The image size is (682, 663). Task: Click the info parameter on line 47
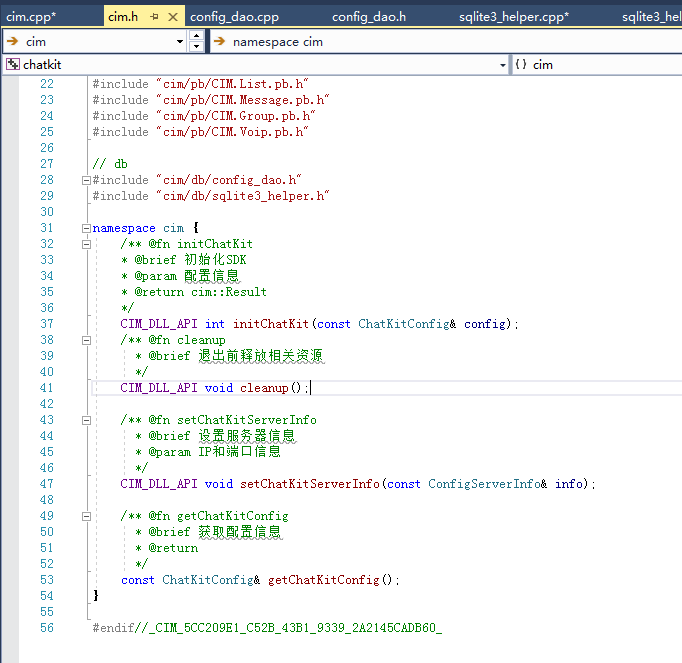pyautogui.click(x=569, y=484)
